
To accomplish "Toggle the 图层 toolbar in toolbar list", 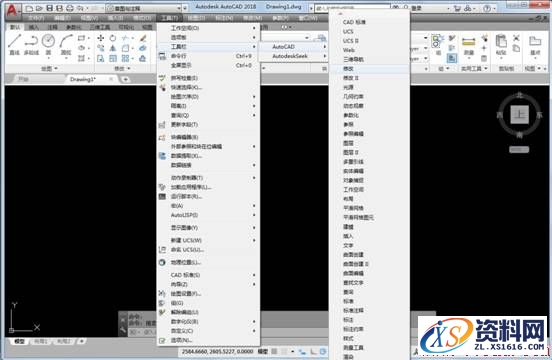I will coord(369,143).
